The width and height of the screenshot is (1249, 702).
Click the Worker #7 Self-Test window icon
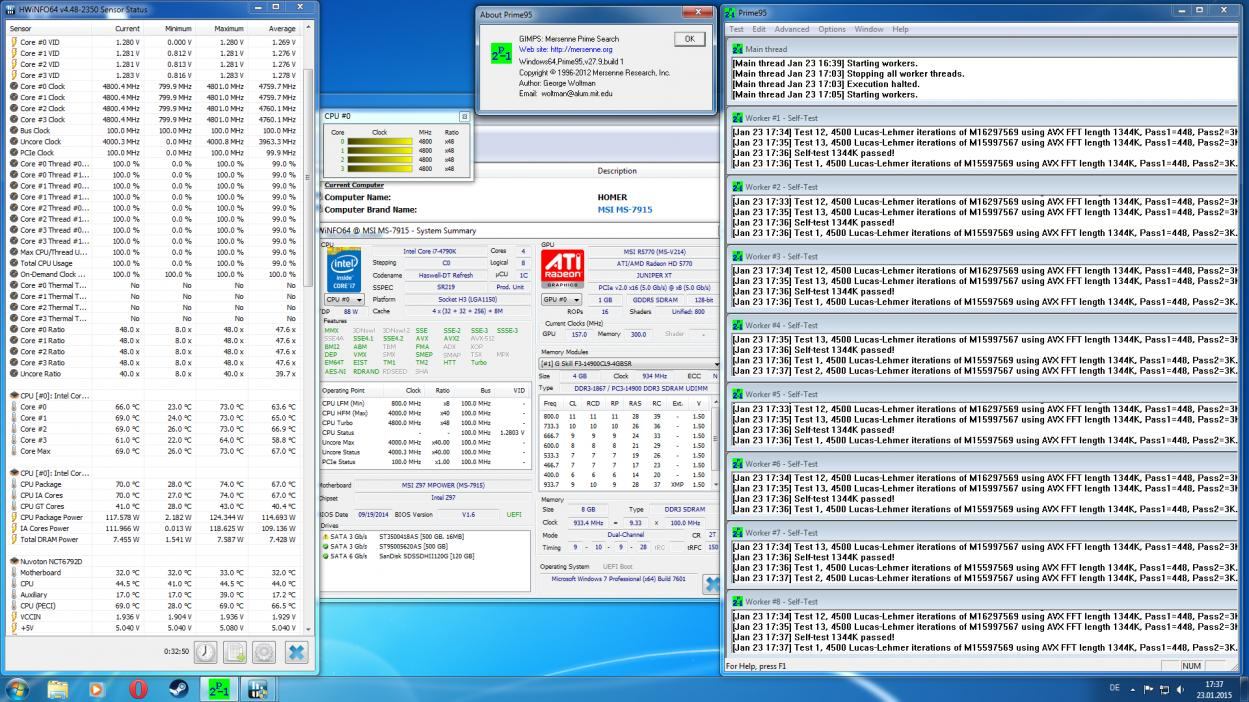click(737, 532)
